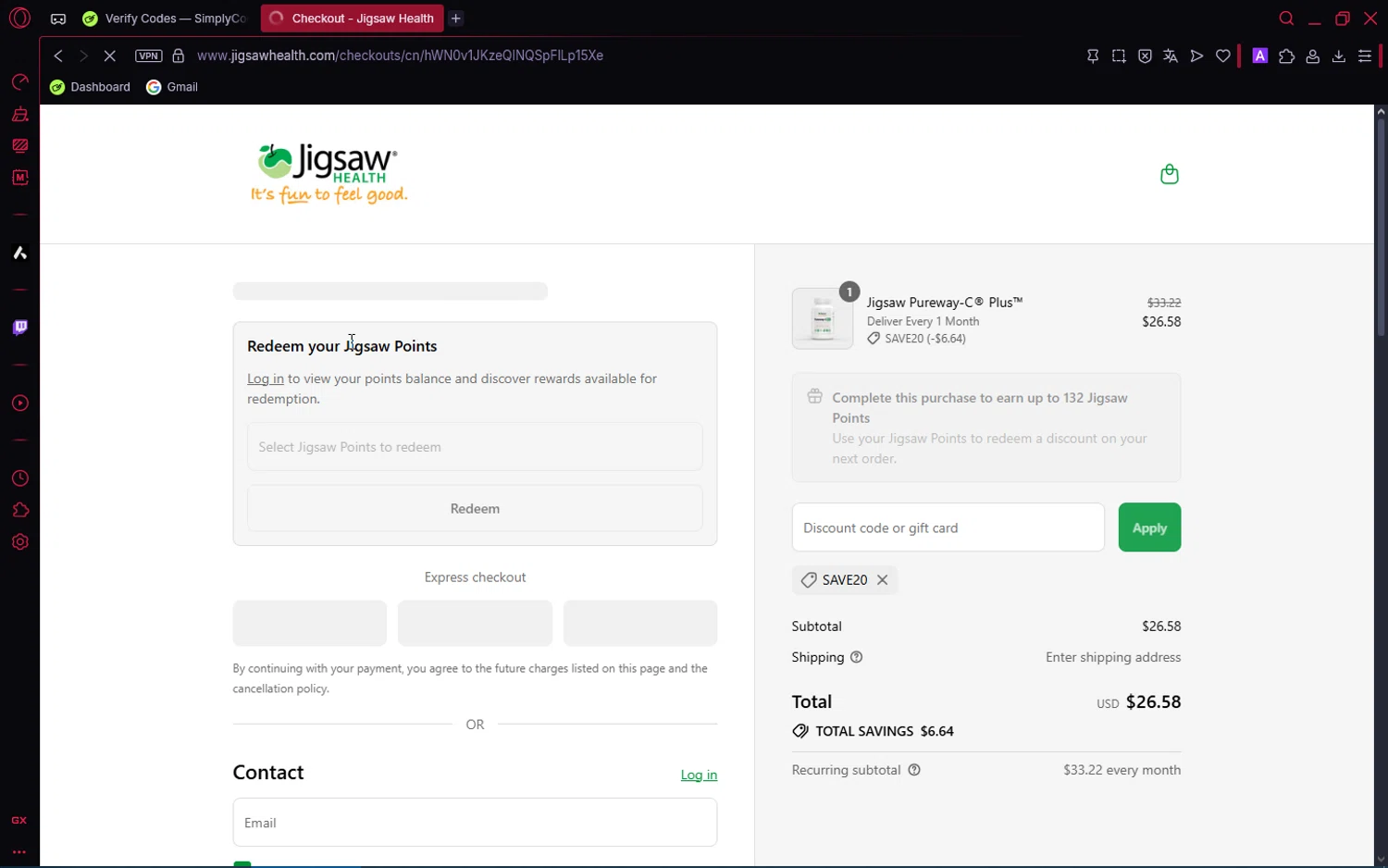Screen dimensions: 1388x868
Task: Open the Aria AI purple icon
Action: [1260, 56]
